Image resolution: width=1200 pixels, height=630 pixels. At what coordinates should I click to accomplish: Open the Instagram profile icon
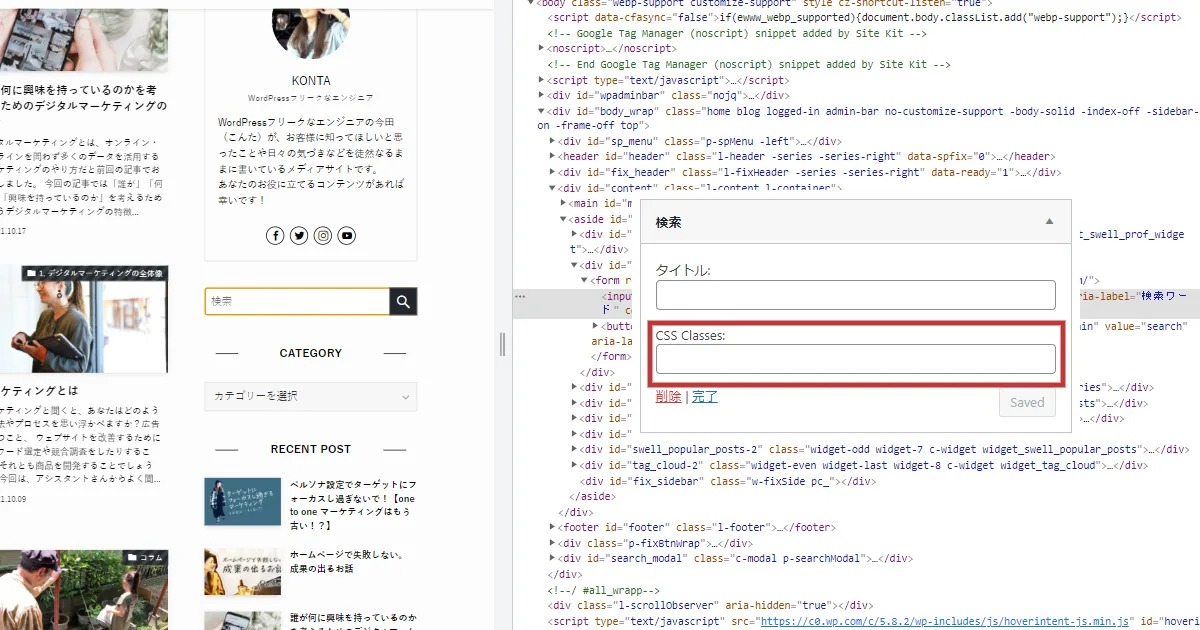(323, 236)
